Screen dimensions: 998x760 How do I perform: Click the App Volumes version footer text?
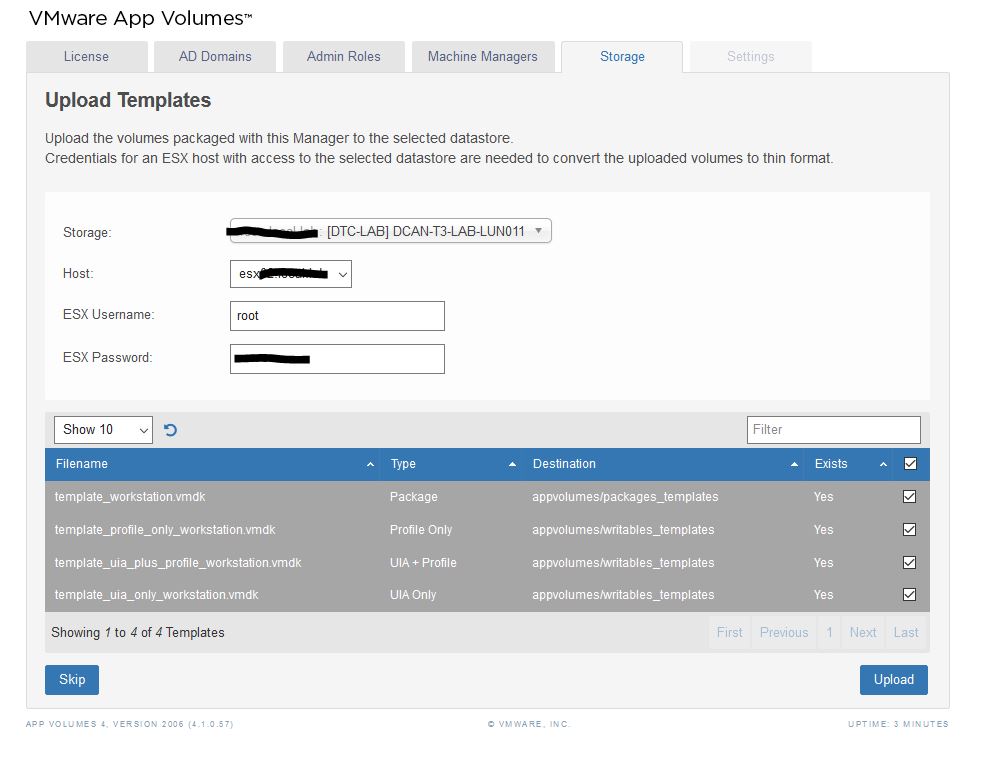tap(130, 724)
